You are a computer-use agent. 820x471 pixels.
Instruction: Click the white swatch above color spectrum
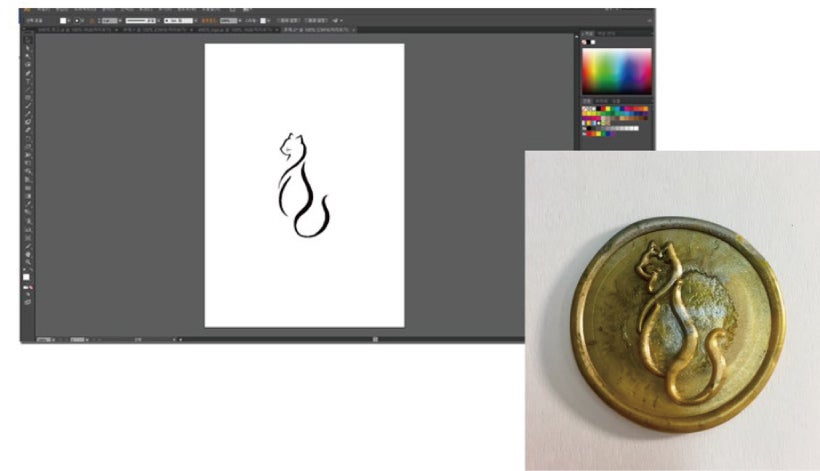592,42
